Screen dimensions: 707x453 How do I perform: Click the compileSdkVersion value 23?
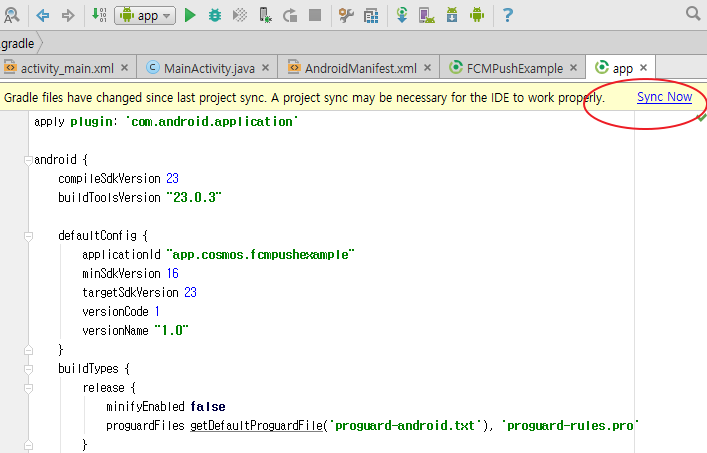[x=172, y=178]
